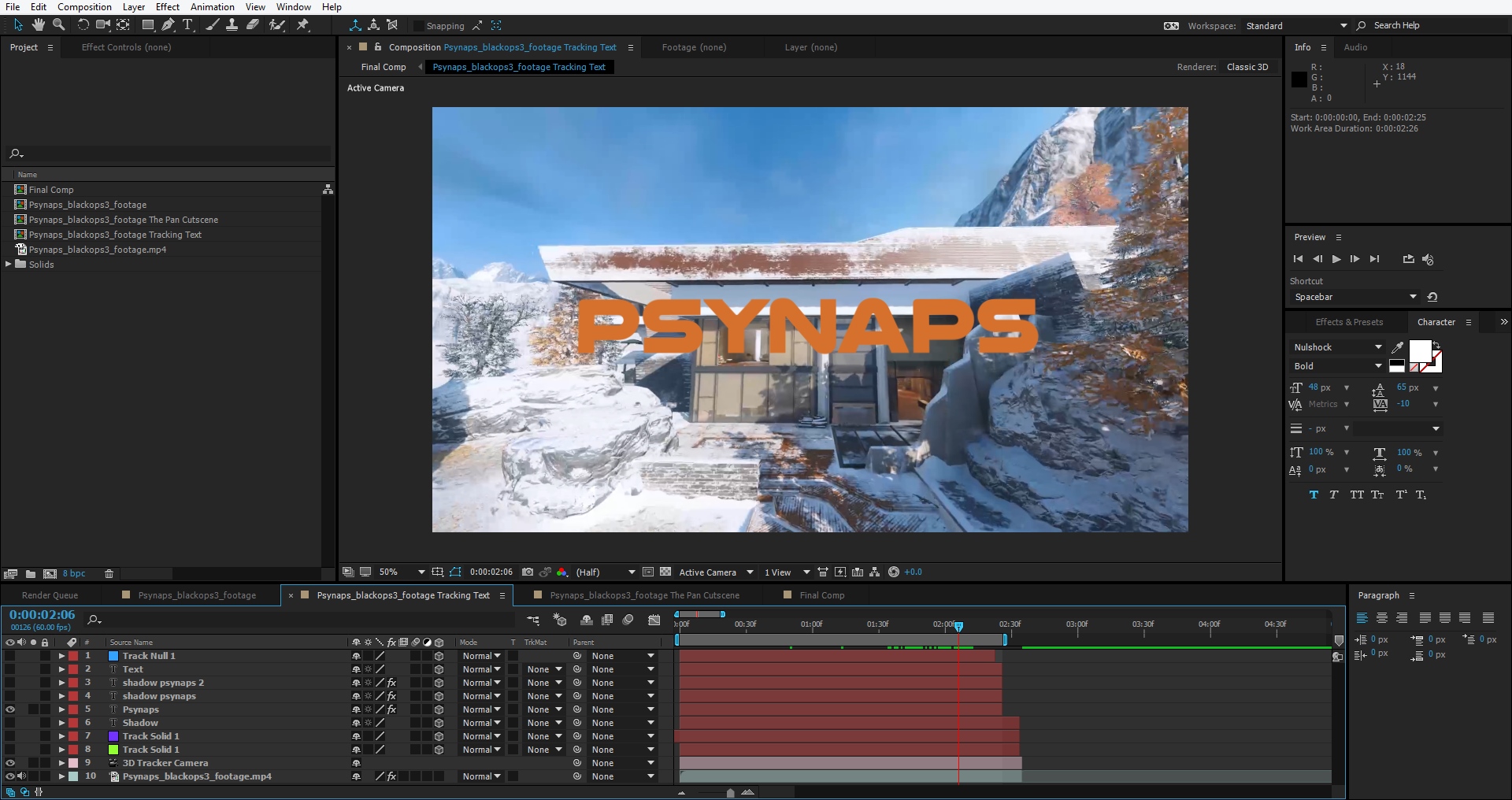Expand the Solids folder
This screenshot has height=800, width=1512.
9,265
